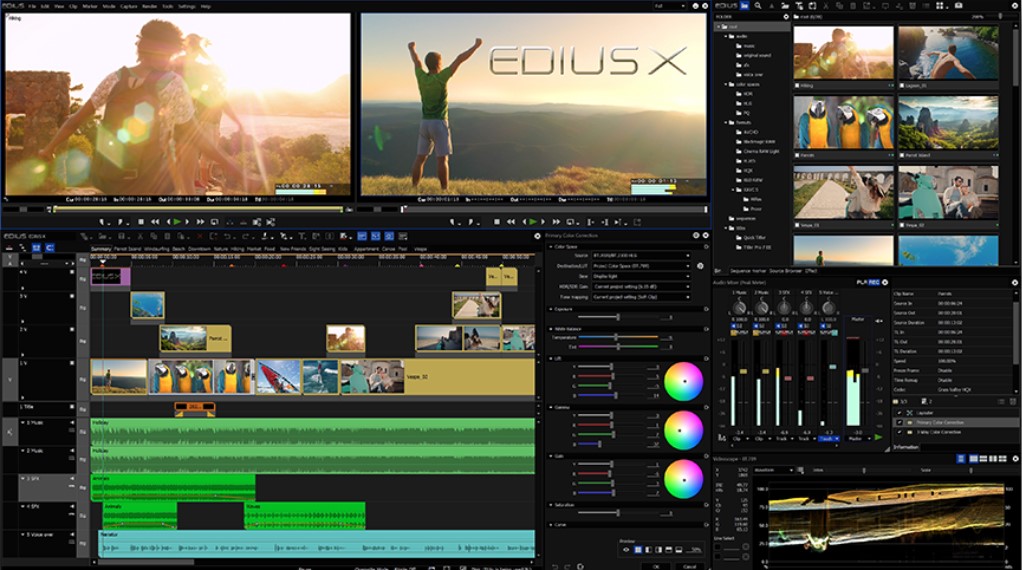Click Set In point in source Player
This screenshot has height=570, width=1022.
click(x=103, y=222)
